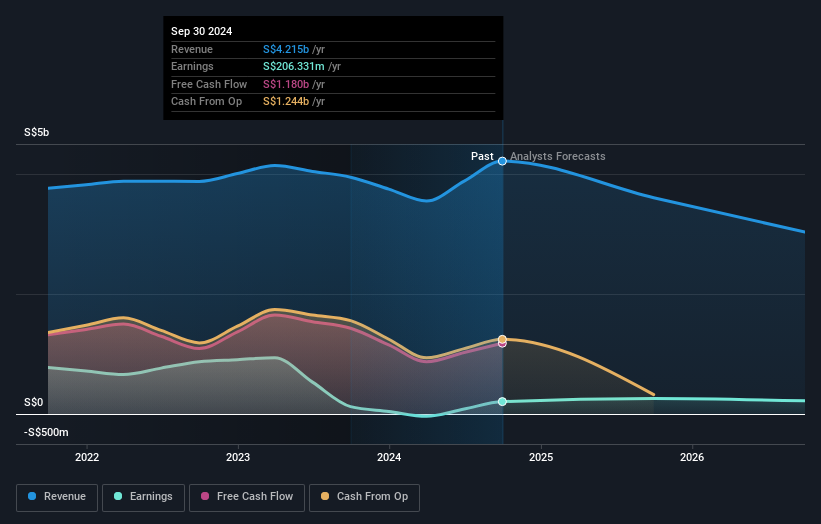Screen dimensions: 821x524
Task: Click the S$206.331m earnings value
Action: click(294, 66)
